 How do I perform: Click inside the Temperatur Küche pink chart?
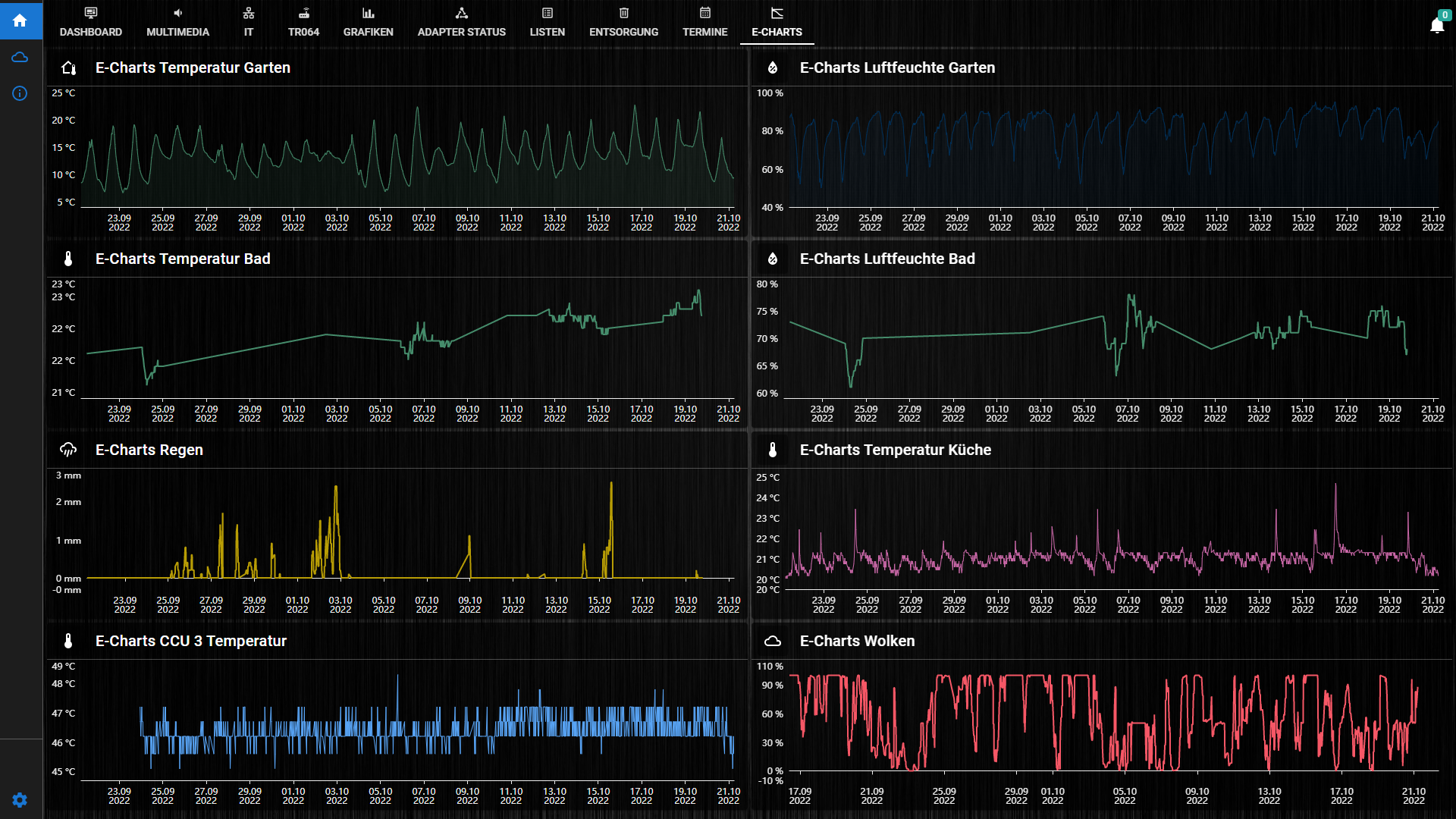pyautogui.click(x=1112, y=532)
